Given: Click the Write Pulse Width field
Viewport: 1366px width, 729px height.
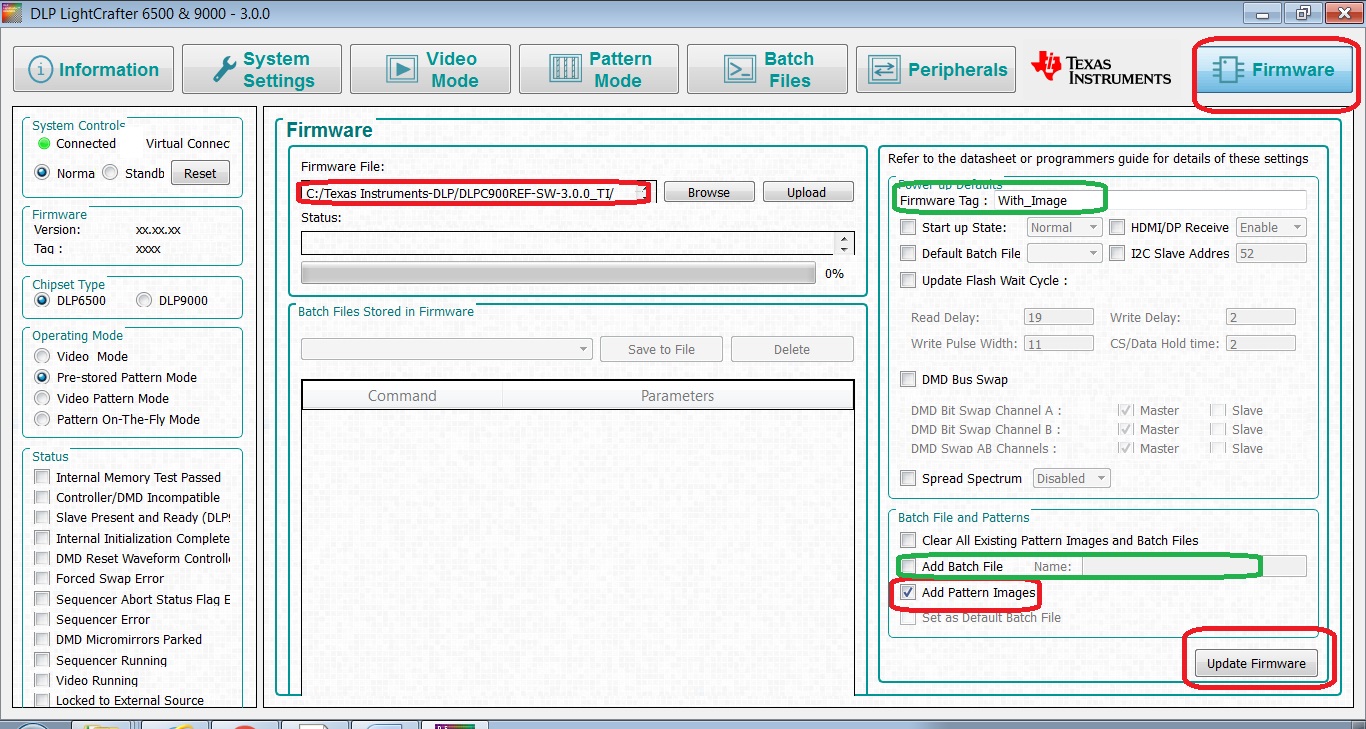Looking at the screenshot, I should pos(1059,343).
